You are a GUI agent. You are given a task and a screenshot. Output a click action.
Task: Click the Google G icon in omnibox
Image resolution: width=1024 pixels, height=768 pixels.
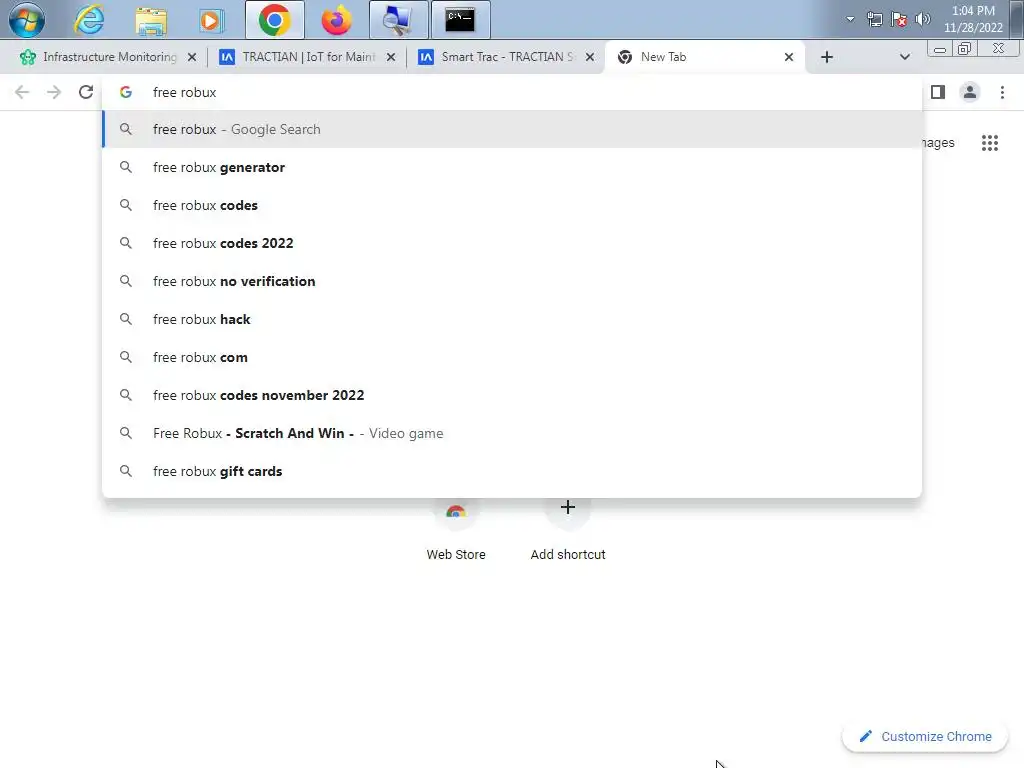coord(126,92)
